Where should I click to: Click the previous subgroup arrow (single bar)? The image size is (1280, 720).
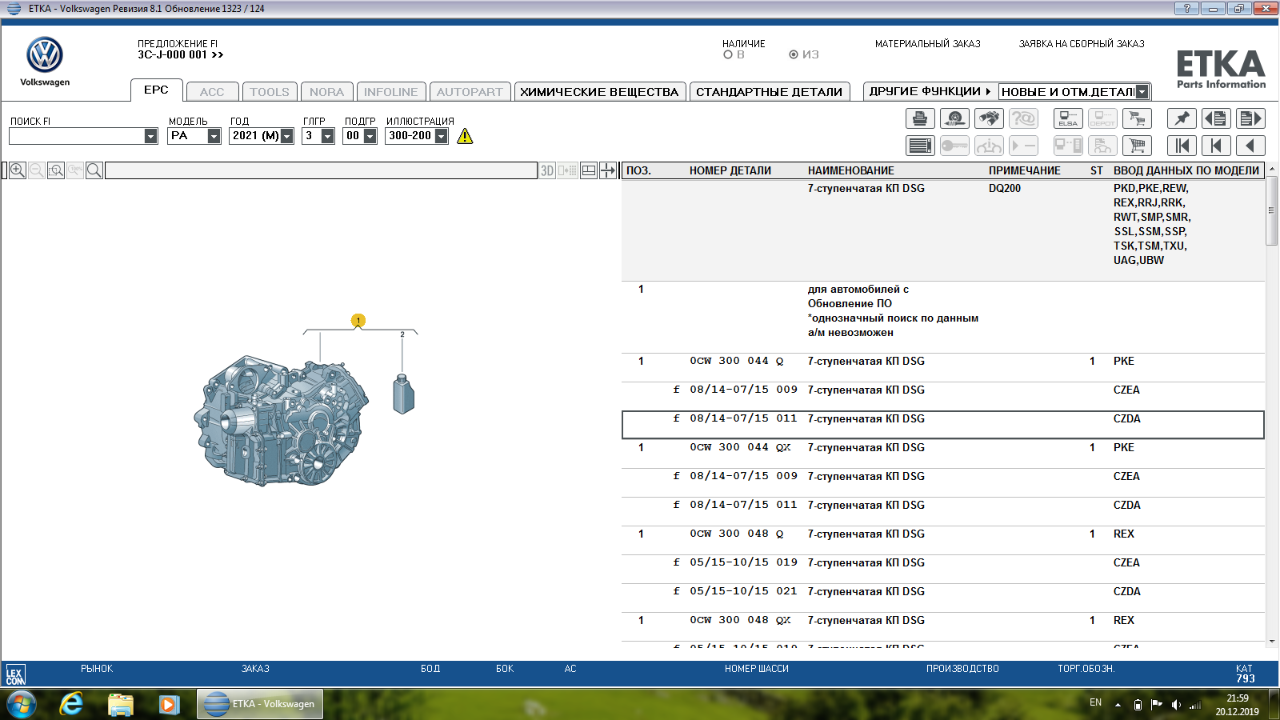(x=1216, y=146)
